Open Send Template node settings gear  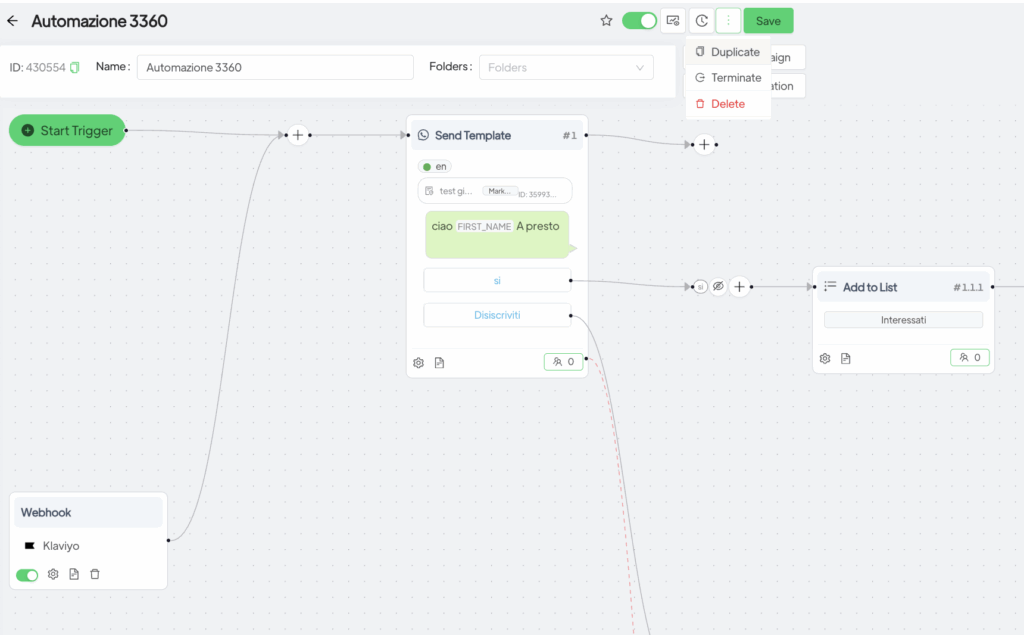click(x=419, y=362)
